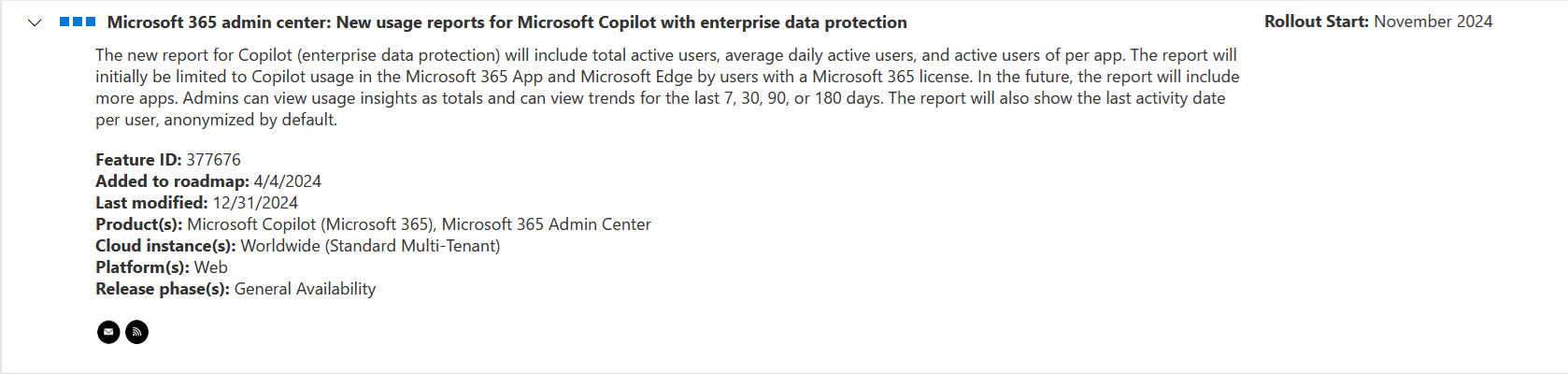Click the Platform(s) Web entry
The height and width of the screenshot is (374, 1568).
[210, 267]
